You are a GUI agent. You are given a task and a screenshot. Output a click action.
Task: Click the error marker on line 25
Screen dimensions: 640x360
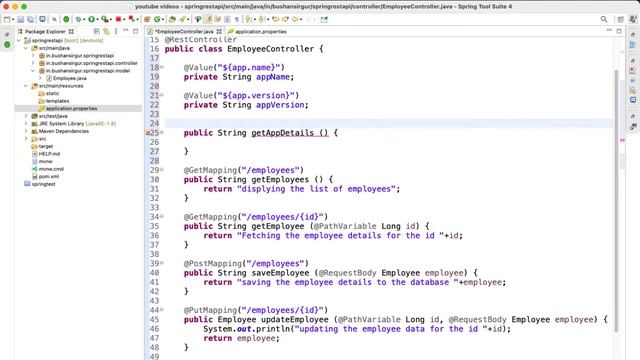point(147,133)
